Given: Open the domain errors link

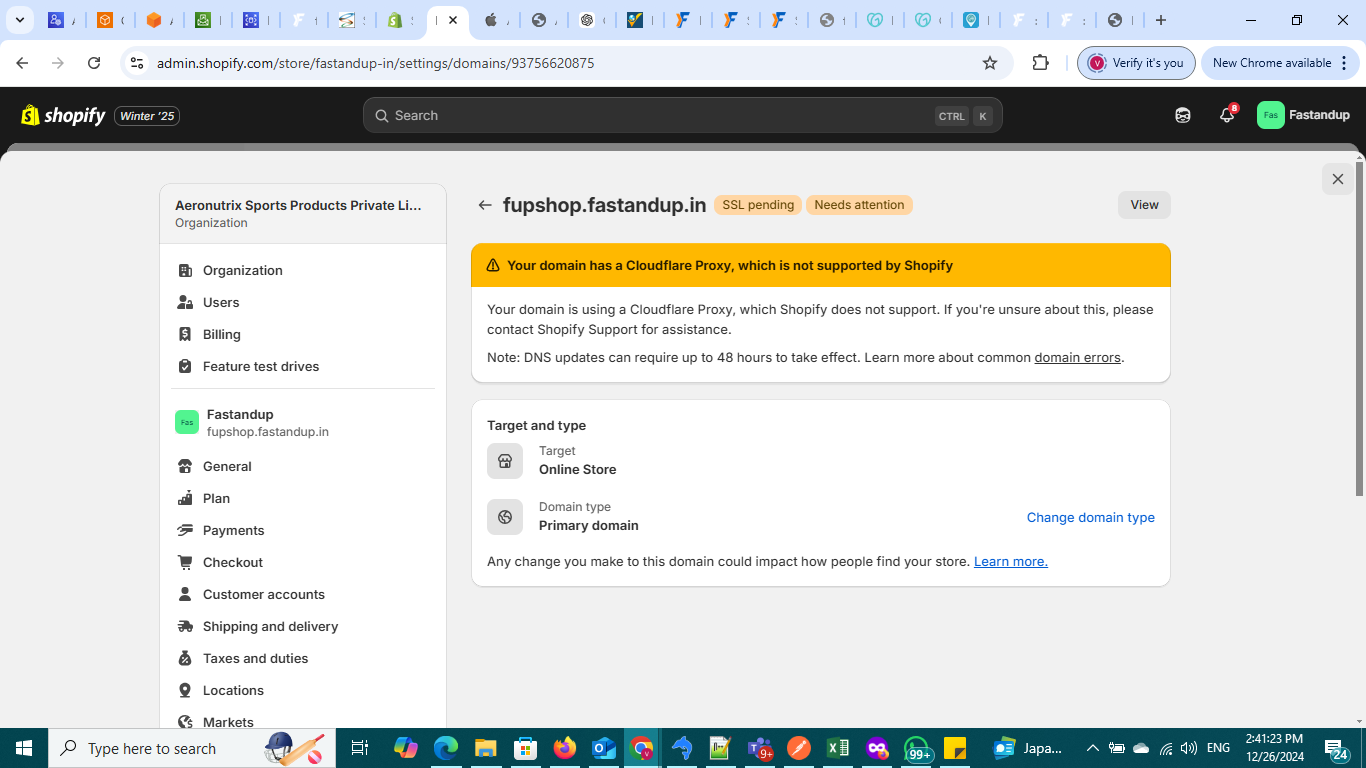Looking at the screenshot, I should [x=1077, y=357].
